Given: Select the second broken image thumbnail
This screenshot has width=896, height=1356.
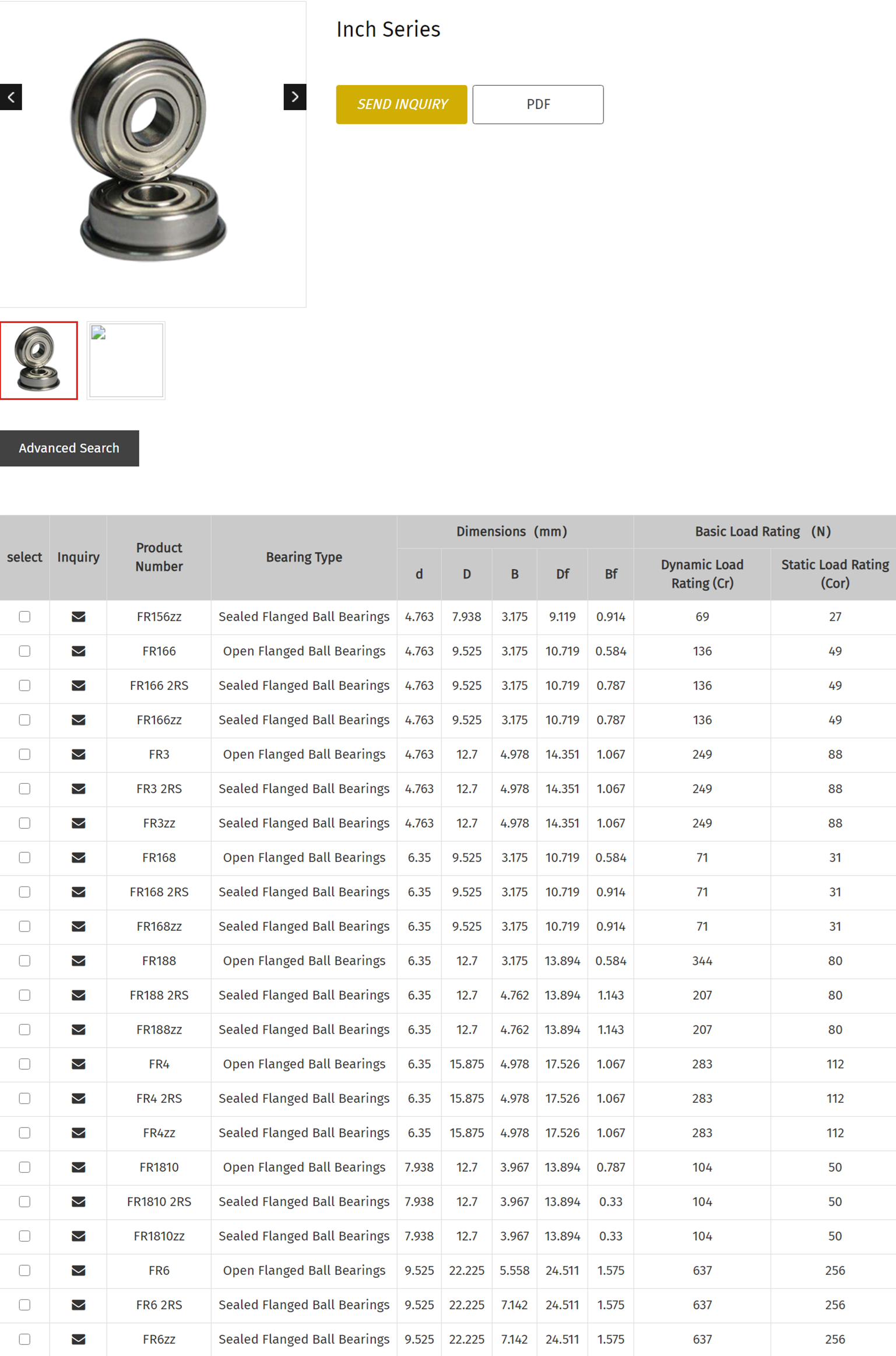Looking at the screenshot, I should tap(126, 360).
